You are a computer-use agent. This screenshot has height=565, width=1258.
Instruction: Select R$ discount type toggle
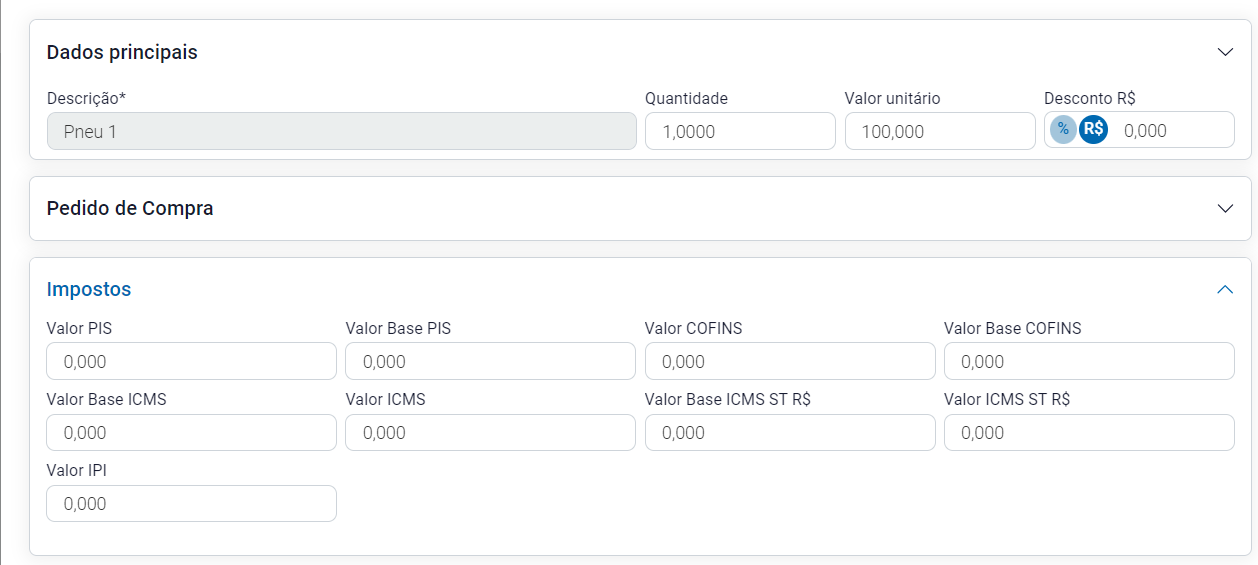(1093, 129)
